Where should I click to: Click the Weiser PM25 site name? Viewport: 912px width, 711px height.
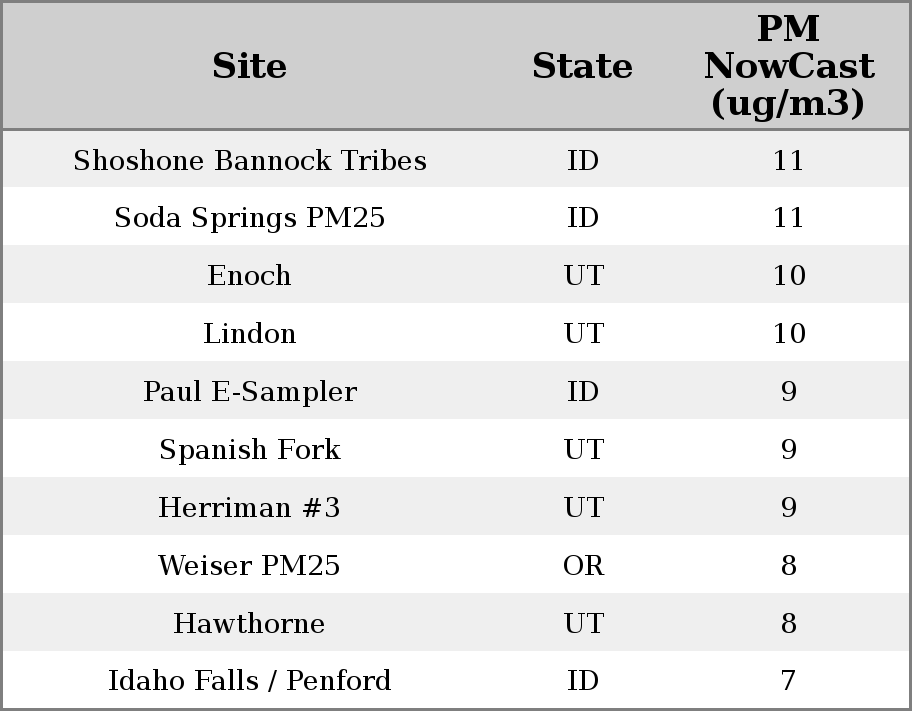click(249, 566)
